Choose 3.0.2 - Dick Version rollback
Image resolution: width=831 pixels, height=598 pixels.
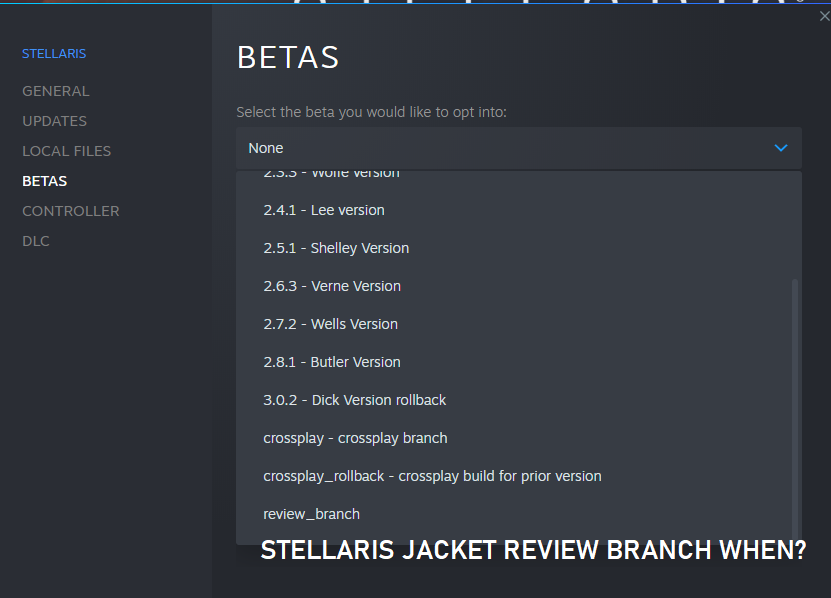(519, 400)
